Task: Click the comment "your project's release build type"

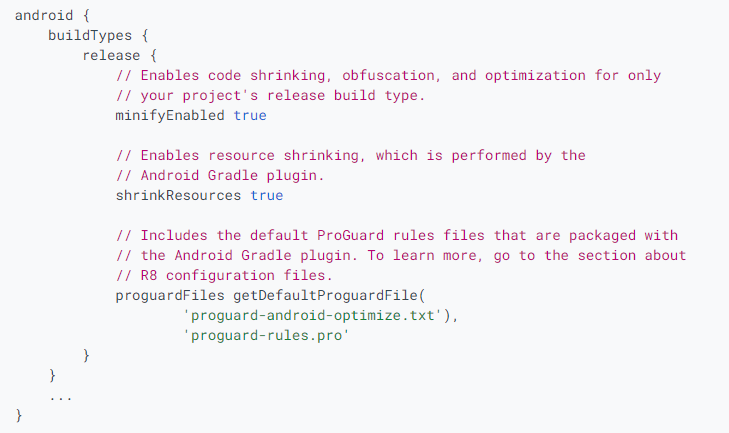Action: click(270, 95)
